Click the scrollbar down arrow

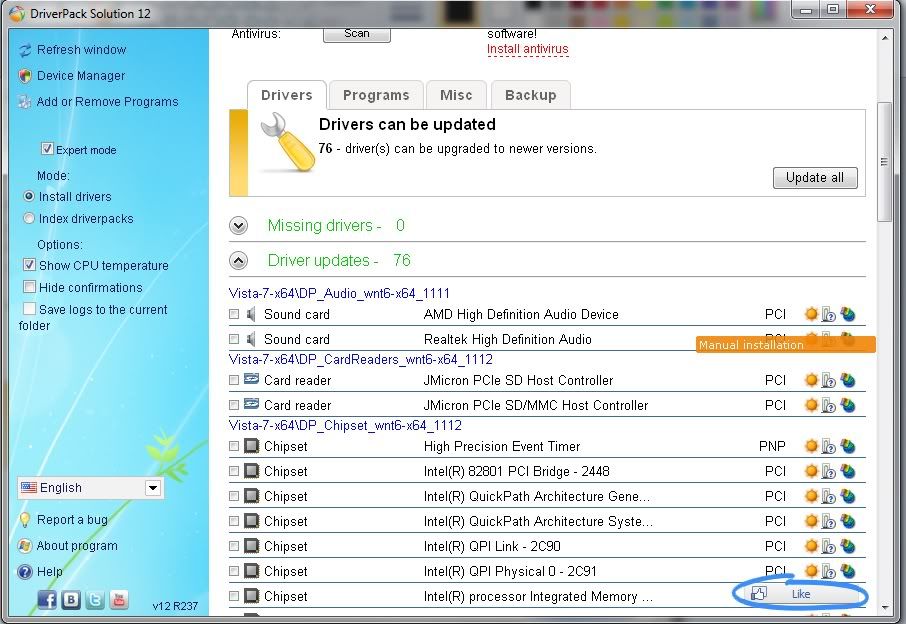pyautogui.click(x=885, y=607)
